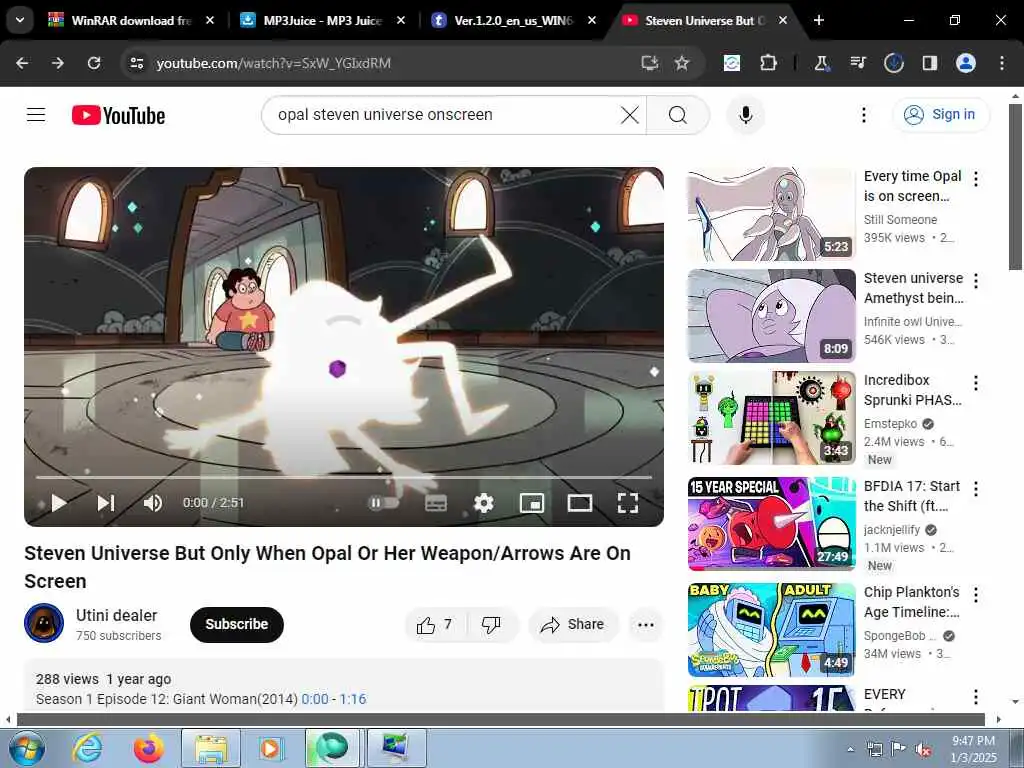Search with voice microphone
The width and height of the screenshot is (1024, 768).
pyautogui.click(x=746, y=115)
